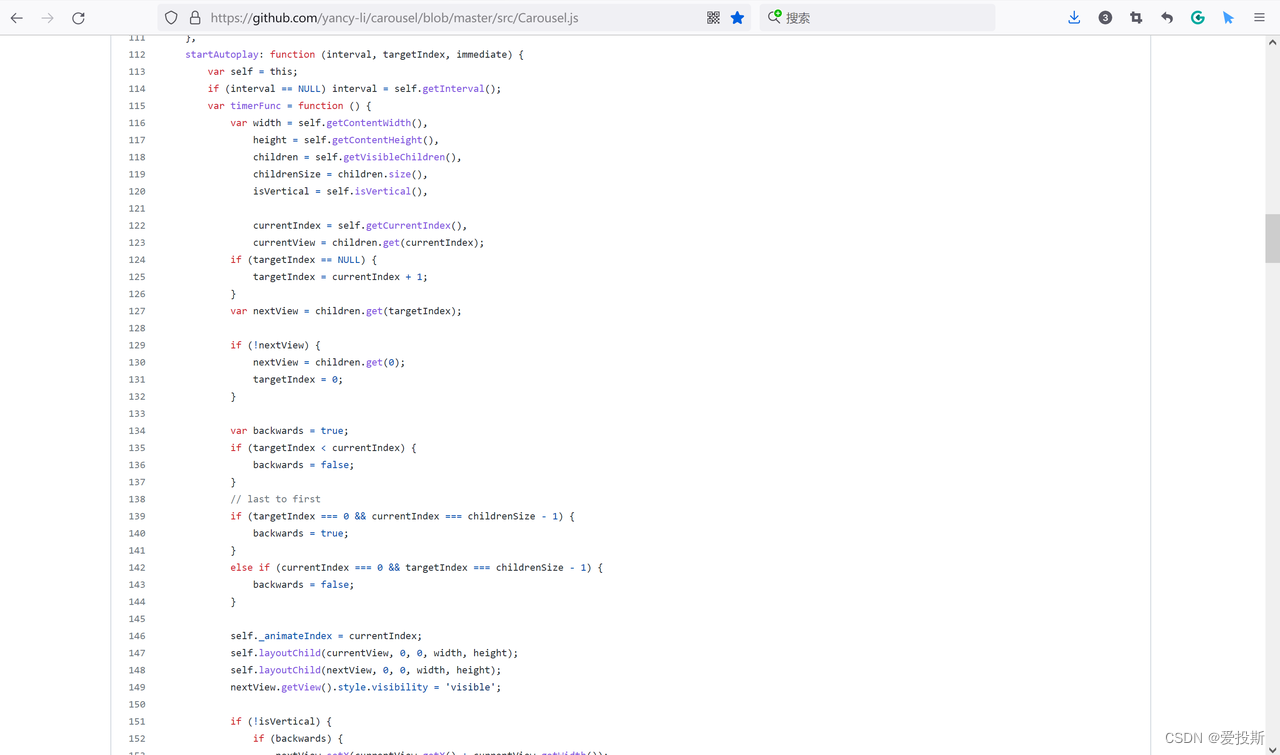This screenshot has width=1280, height=755.
Task: Select line number 151
Action: pyautogui.click(x=137, y=722)
